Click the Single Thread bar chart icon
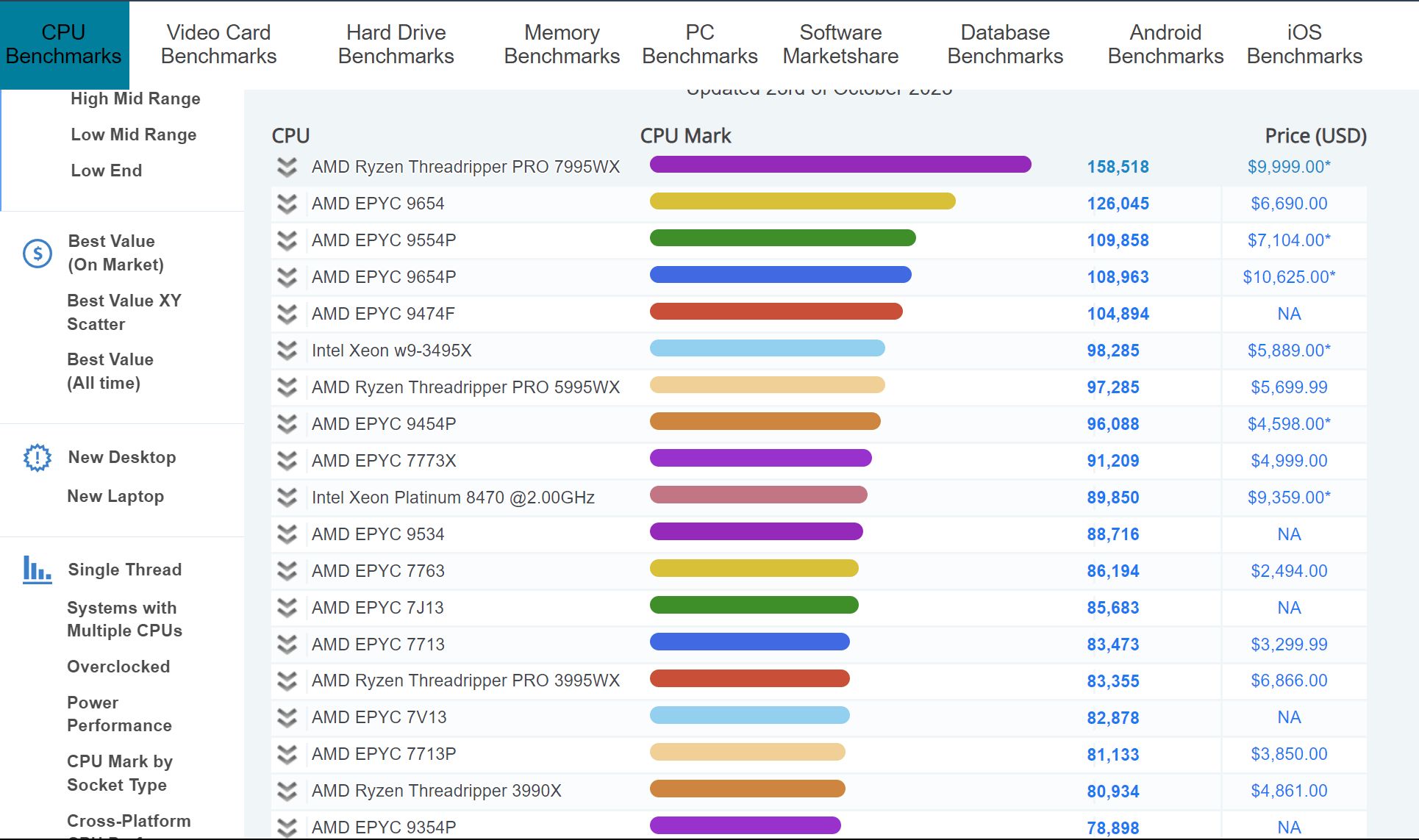Image resolution: width=1419 pixels, height=840 pixels. (x=37, y=570)
